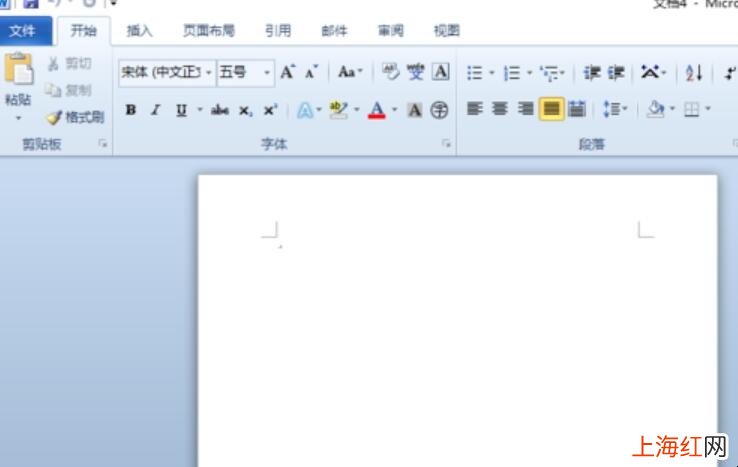This screenshot has width=738, height=467.
Task: Click the Numbering list icon
Action: tap(512, 73)
